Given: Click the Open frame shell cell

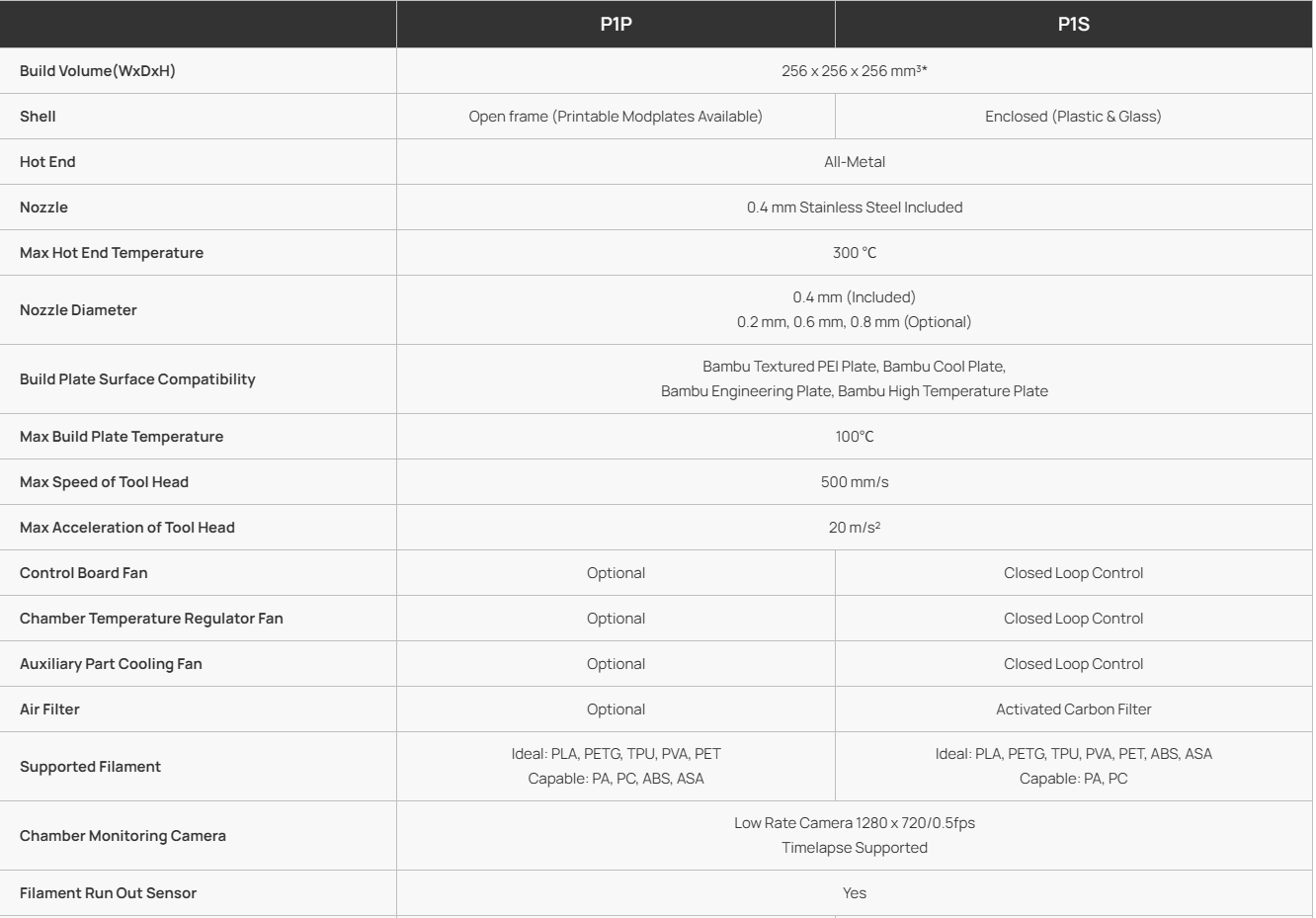Looking at the screenshot, I should [x=616, y=117].
